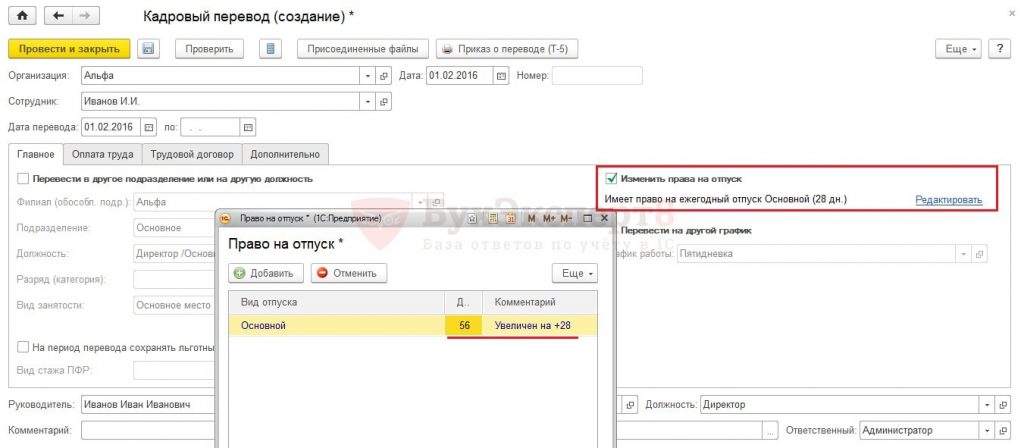Follow the Редактировать link
This screenshot has height=448, width=1024.
point(949,200)
